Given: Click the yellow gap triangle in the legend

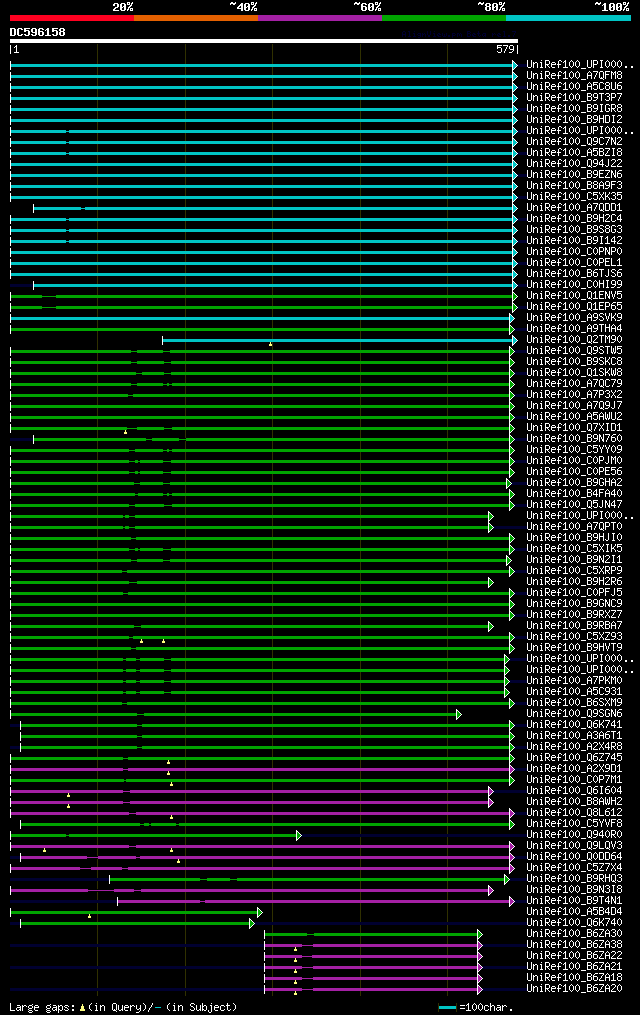Looking at the screenshot, I should pyautogui.click(x=83, y=1008).
